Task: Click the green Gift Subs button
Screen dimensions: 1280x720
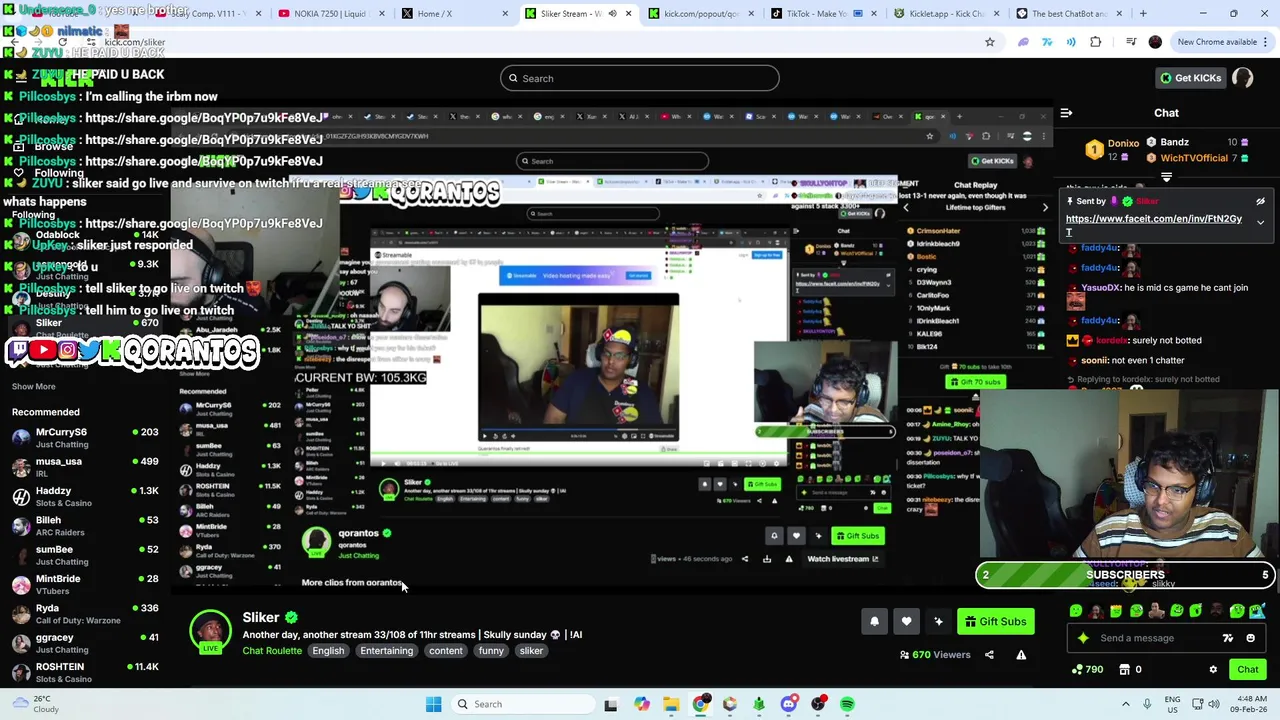Action: 995,621
